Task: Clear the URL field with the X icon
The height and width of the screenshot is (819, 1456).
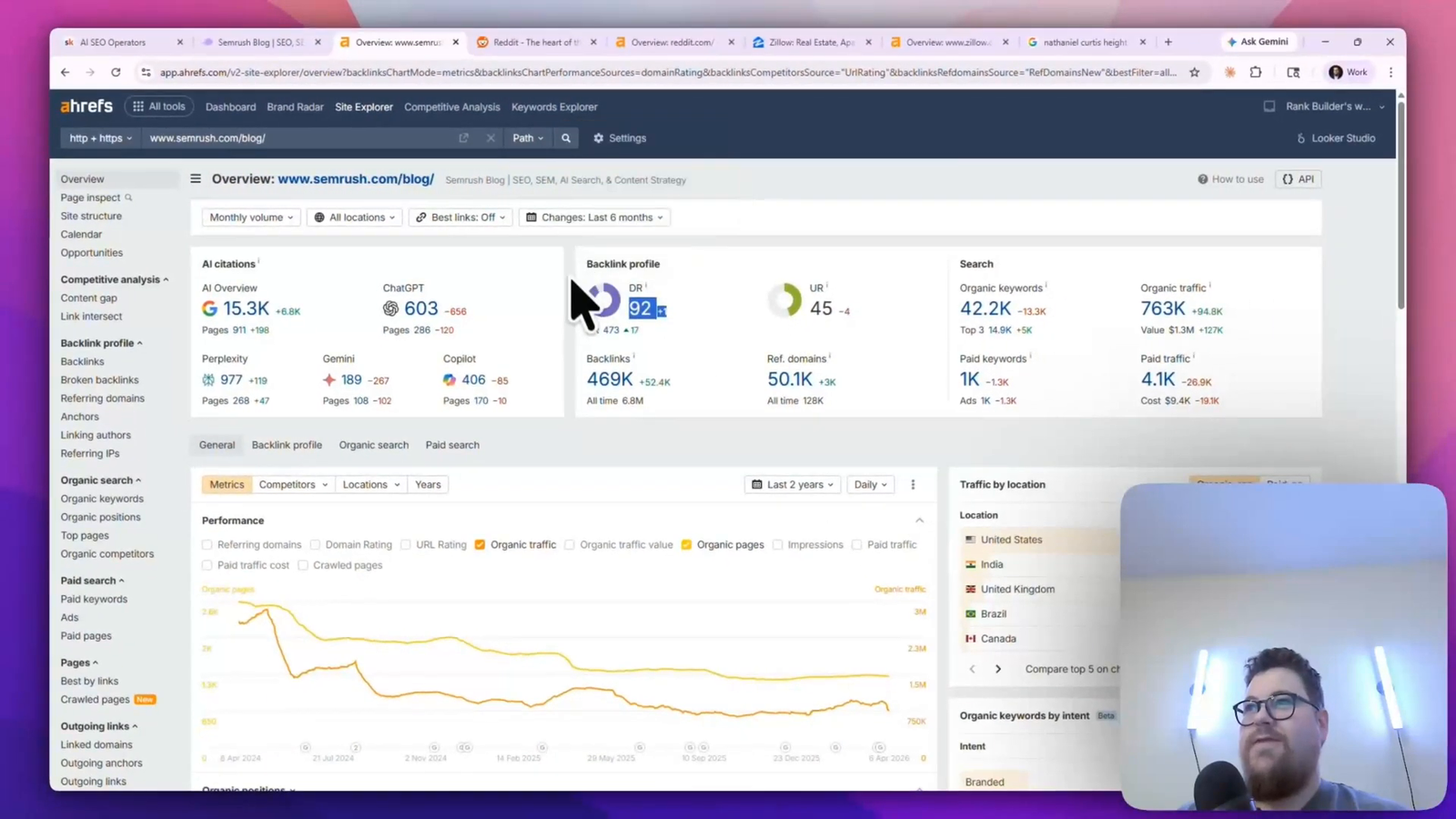Action: 490,137
